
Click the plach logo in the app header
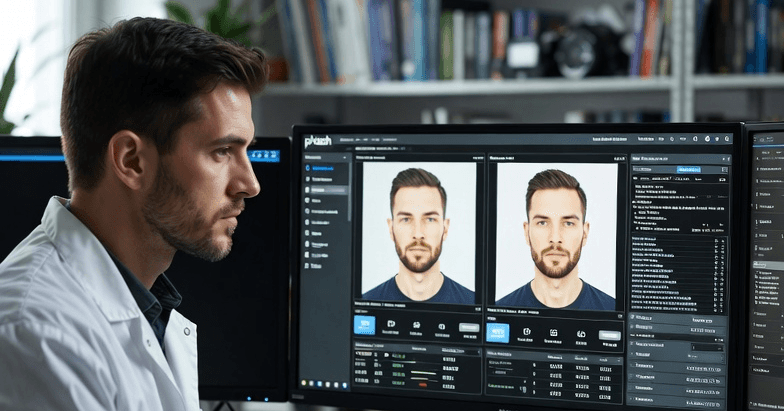(318, 142)
